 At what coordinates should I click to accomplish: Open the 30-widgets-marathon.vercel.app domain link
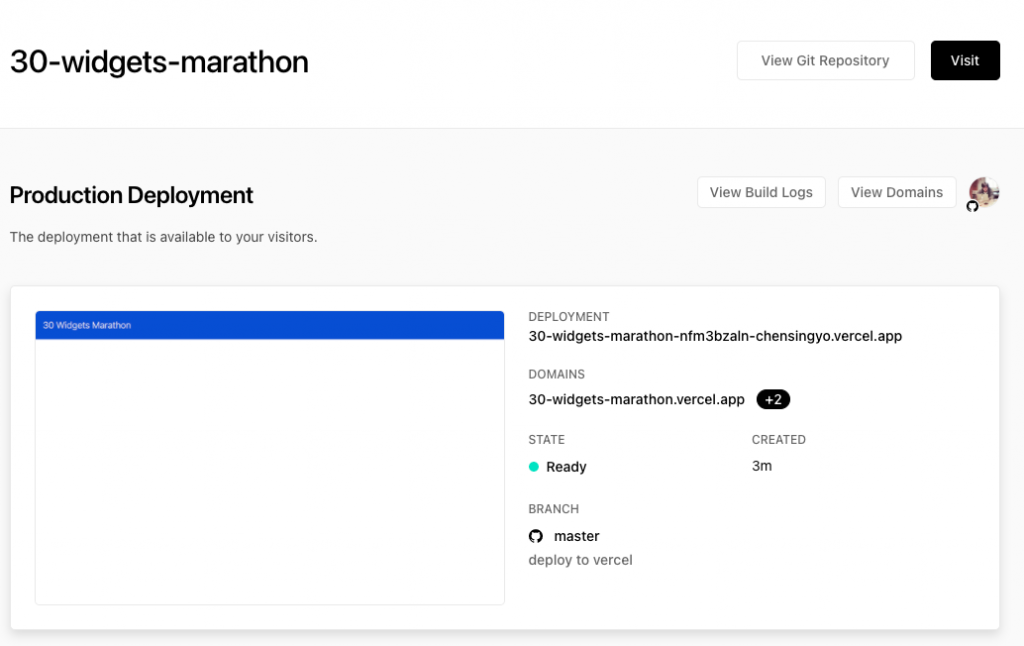tap(637, 399)
